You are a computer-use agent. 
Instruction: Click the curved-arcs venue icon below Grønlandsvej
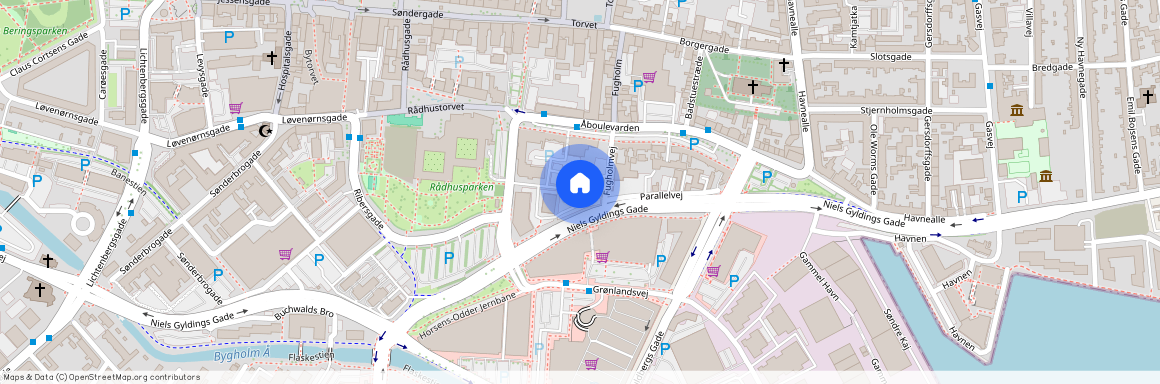pos(585,318)
